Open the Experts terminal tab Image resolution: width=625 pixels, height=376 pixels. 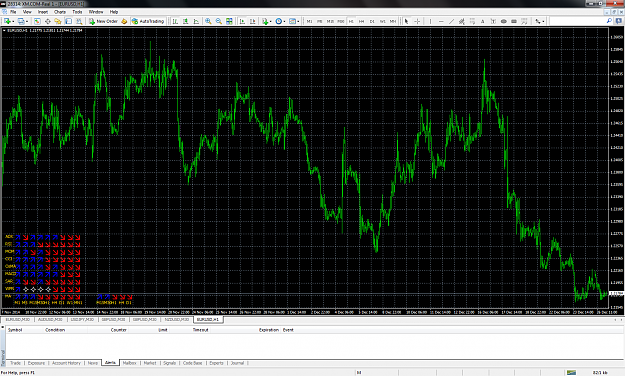216,363
